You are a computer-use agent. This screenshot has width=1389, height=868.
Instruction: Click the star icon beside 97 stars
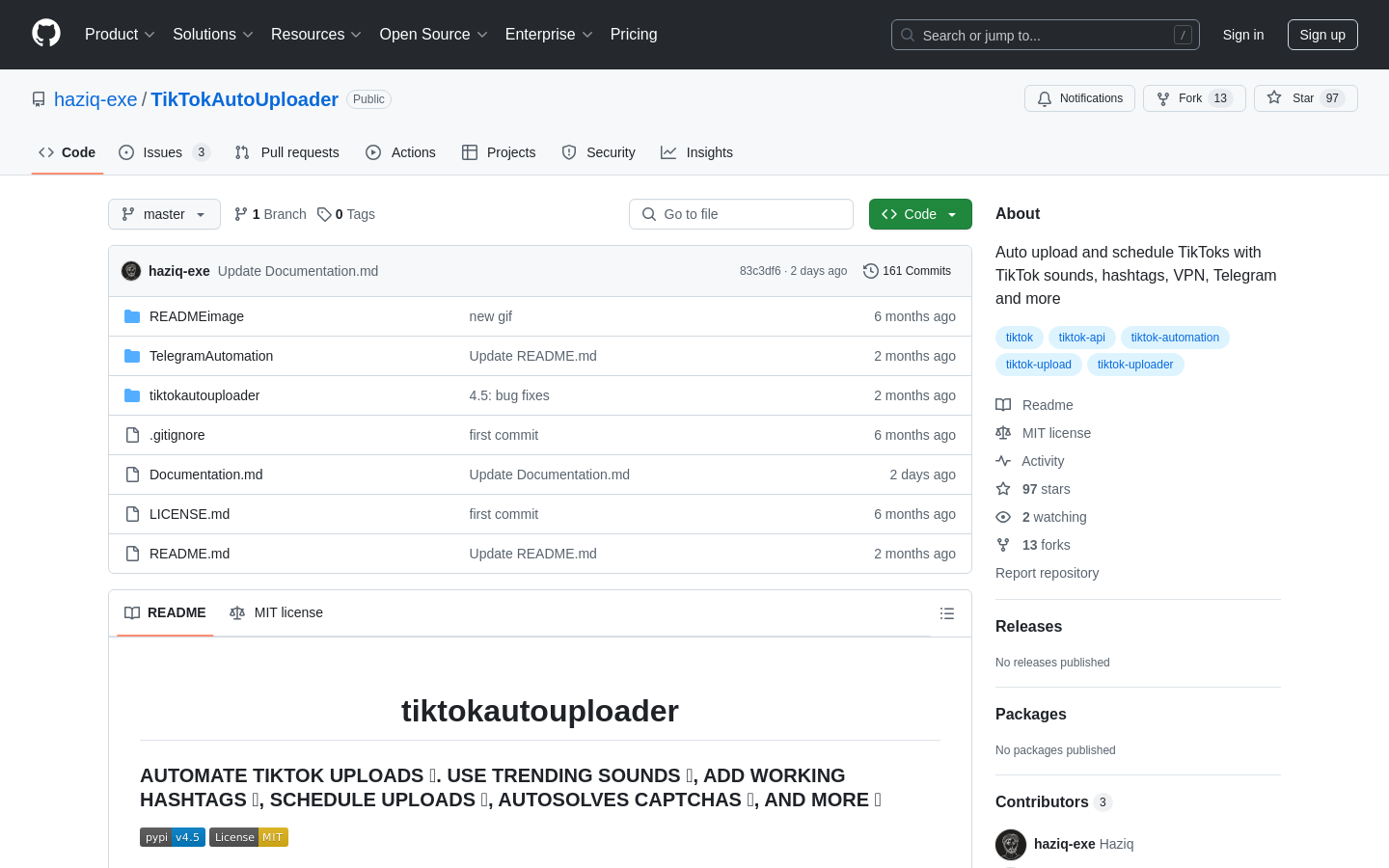coord(1003,489)
